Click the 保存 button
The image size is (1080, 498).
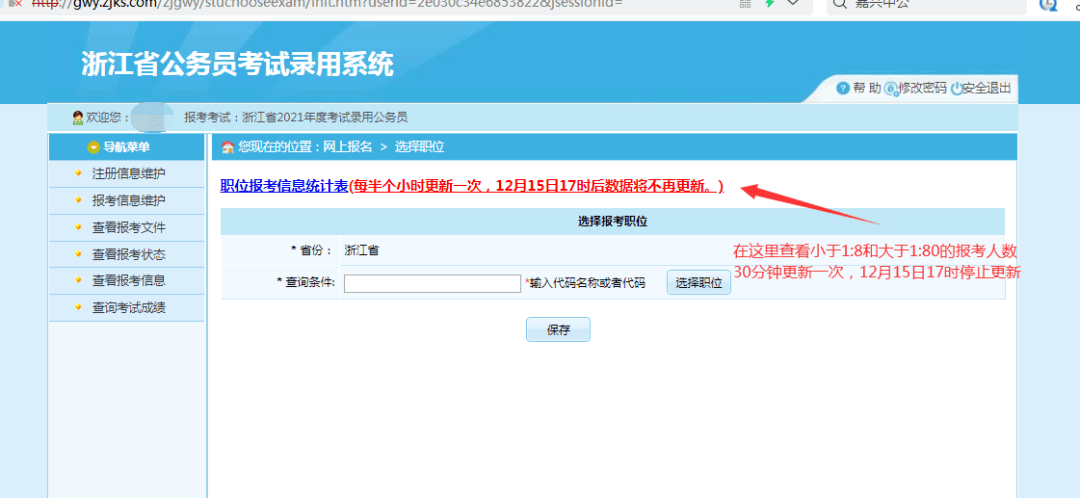coord(558,329)
